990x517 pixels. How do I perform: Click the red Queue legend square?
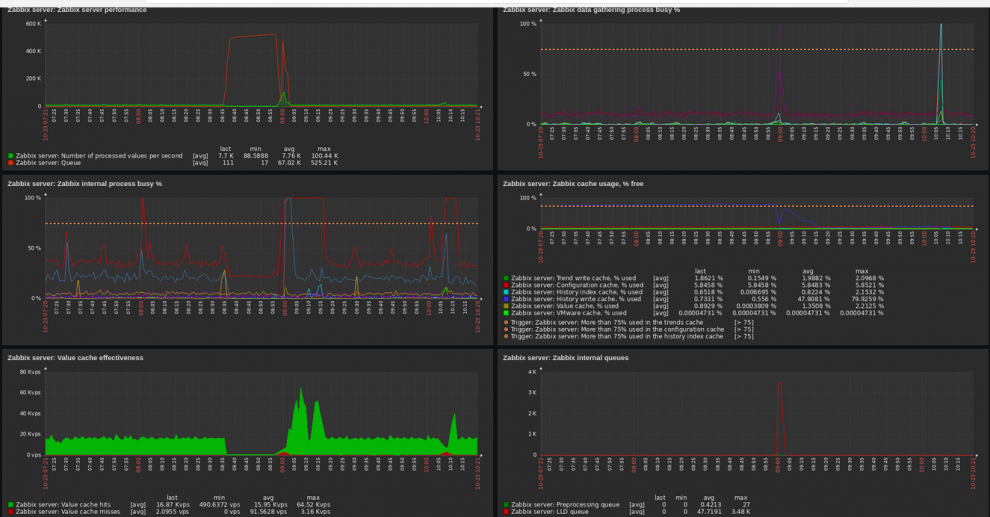(x=11, y=162)
